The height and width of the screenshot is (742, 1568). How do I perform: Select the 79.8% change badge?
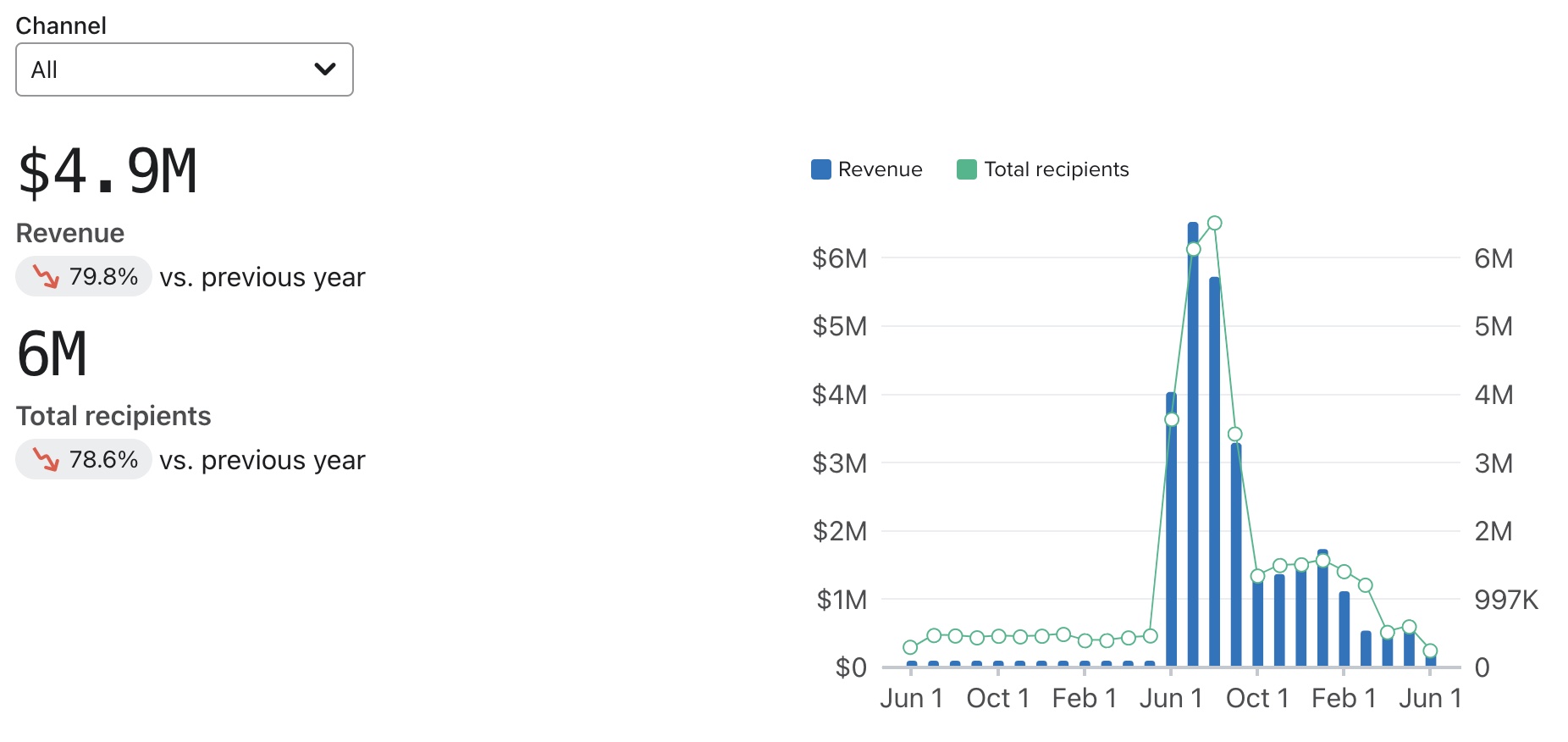[x=84, y=277]
